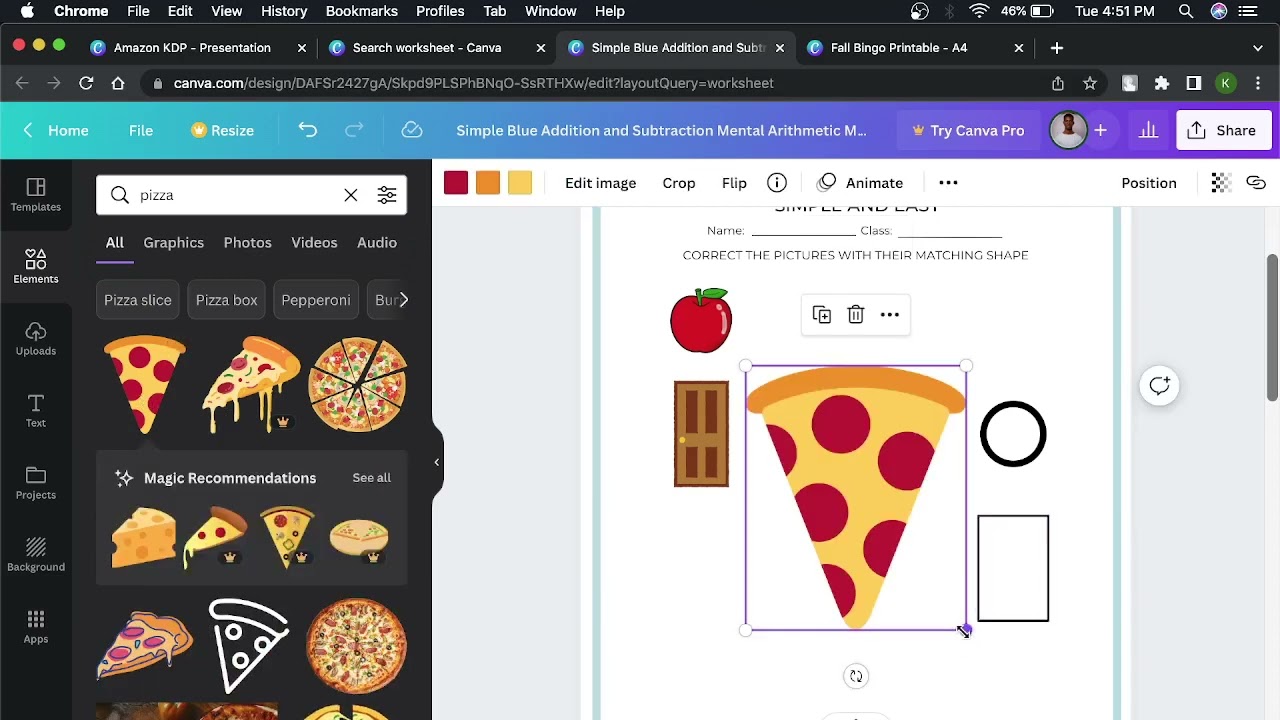Viewport: 1280px width, 720px height.
Task: Switch to the Videos tab
Action: [314, 242]
